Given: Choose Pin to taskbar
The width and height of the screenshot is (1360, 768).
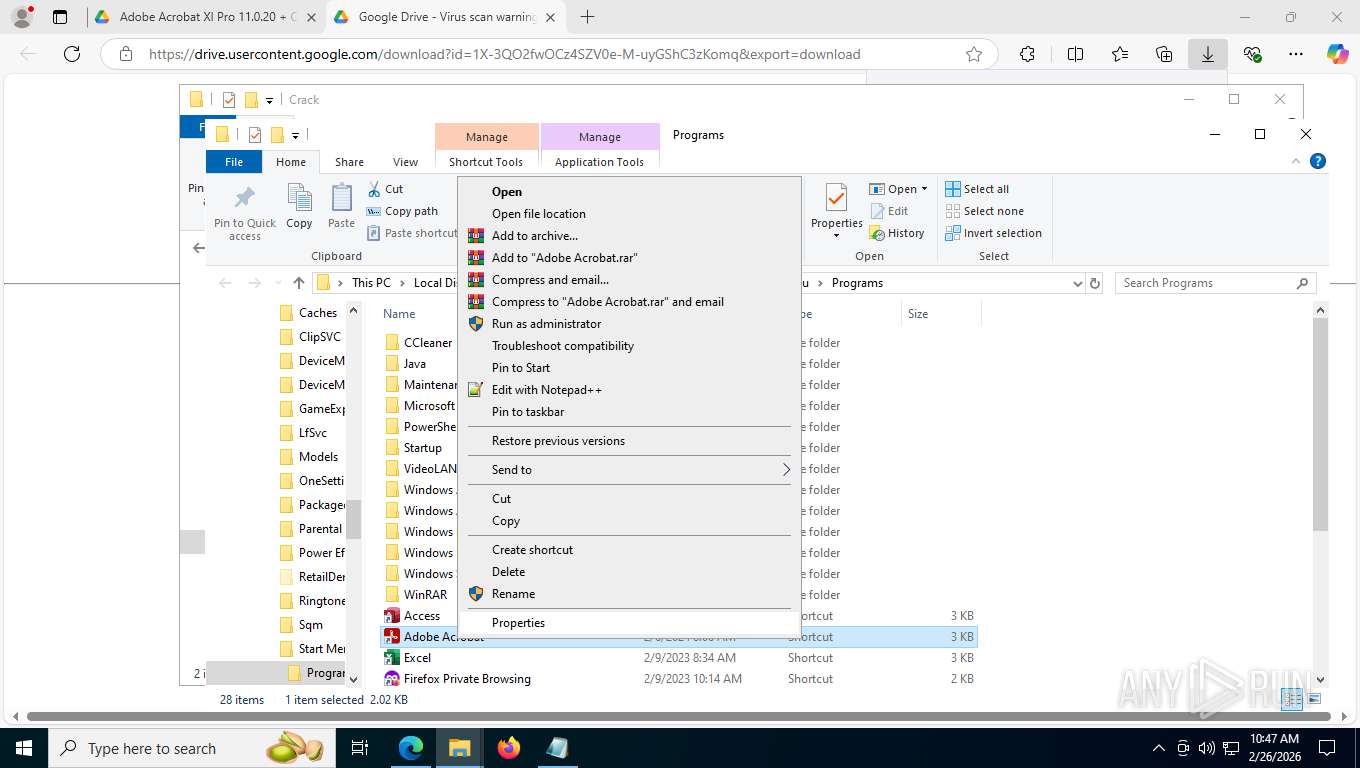Looking at the screenshot, I should [630, 412].
